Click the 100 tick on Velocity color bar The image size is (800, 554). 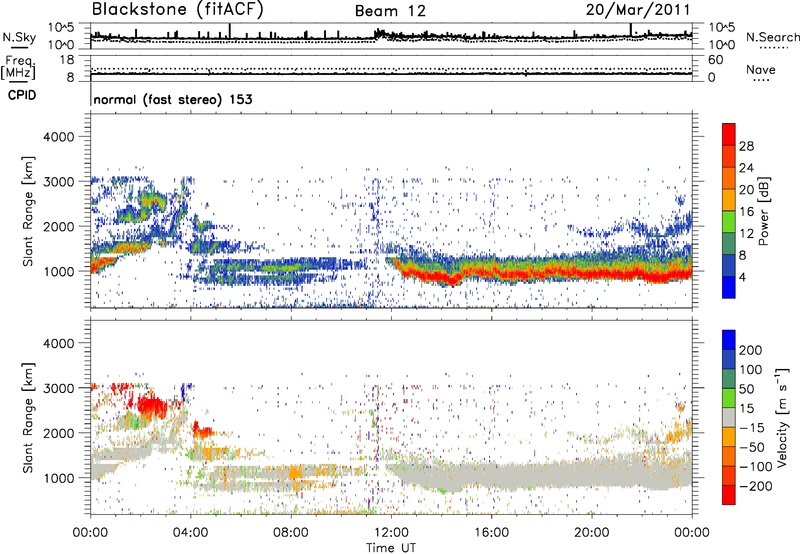[751, 369]
